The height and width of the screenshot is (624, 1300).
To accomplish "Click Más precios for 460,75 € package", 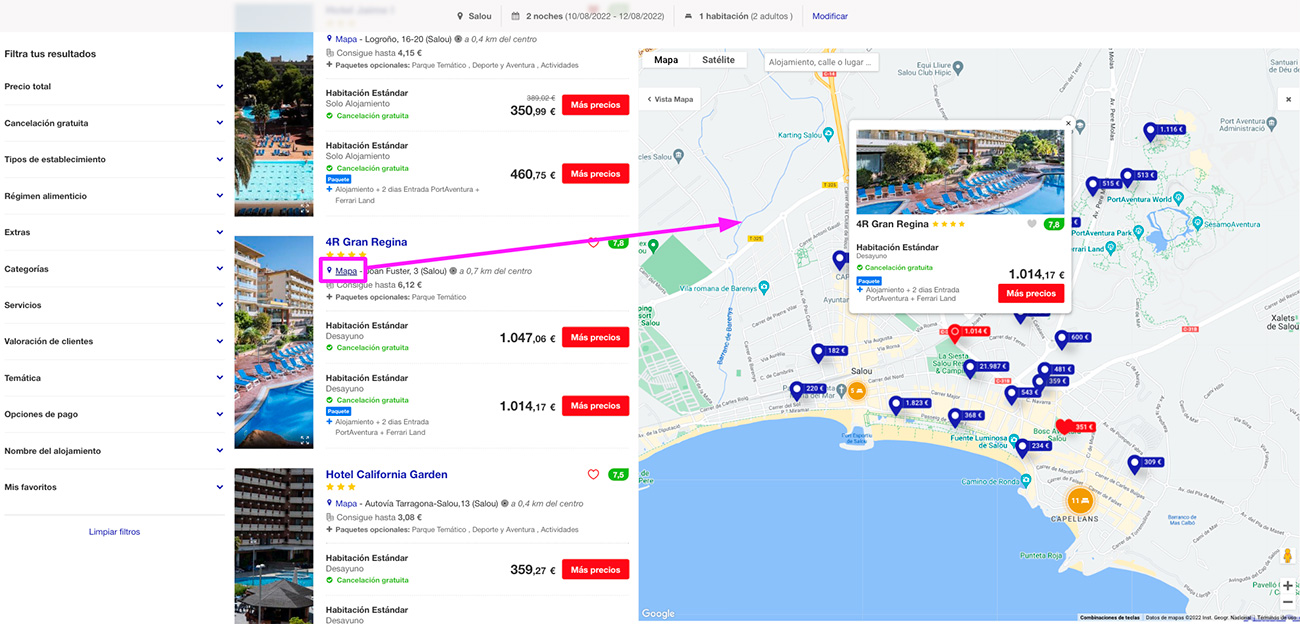I will pos(595,174).
